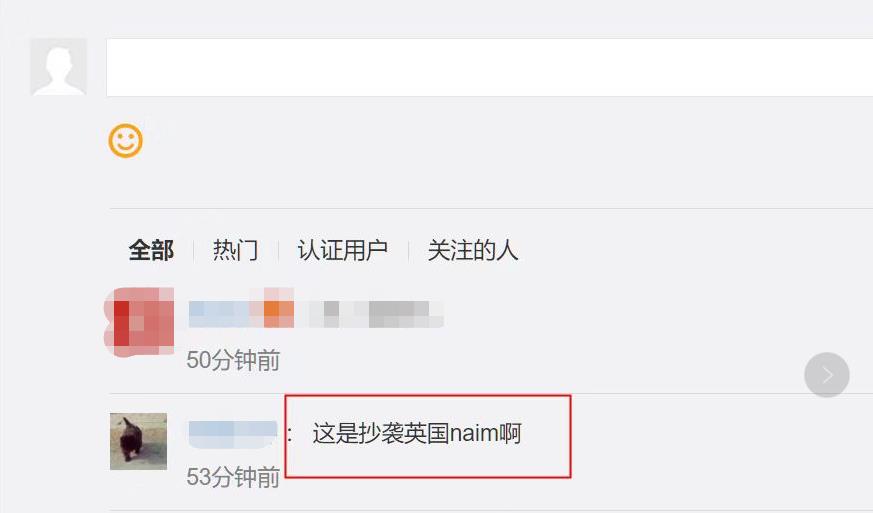The height and width of the screenshot is (513, 873).
Task: Select the 认证用户 filter tab
Action: (x=342, y=250)
